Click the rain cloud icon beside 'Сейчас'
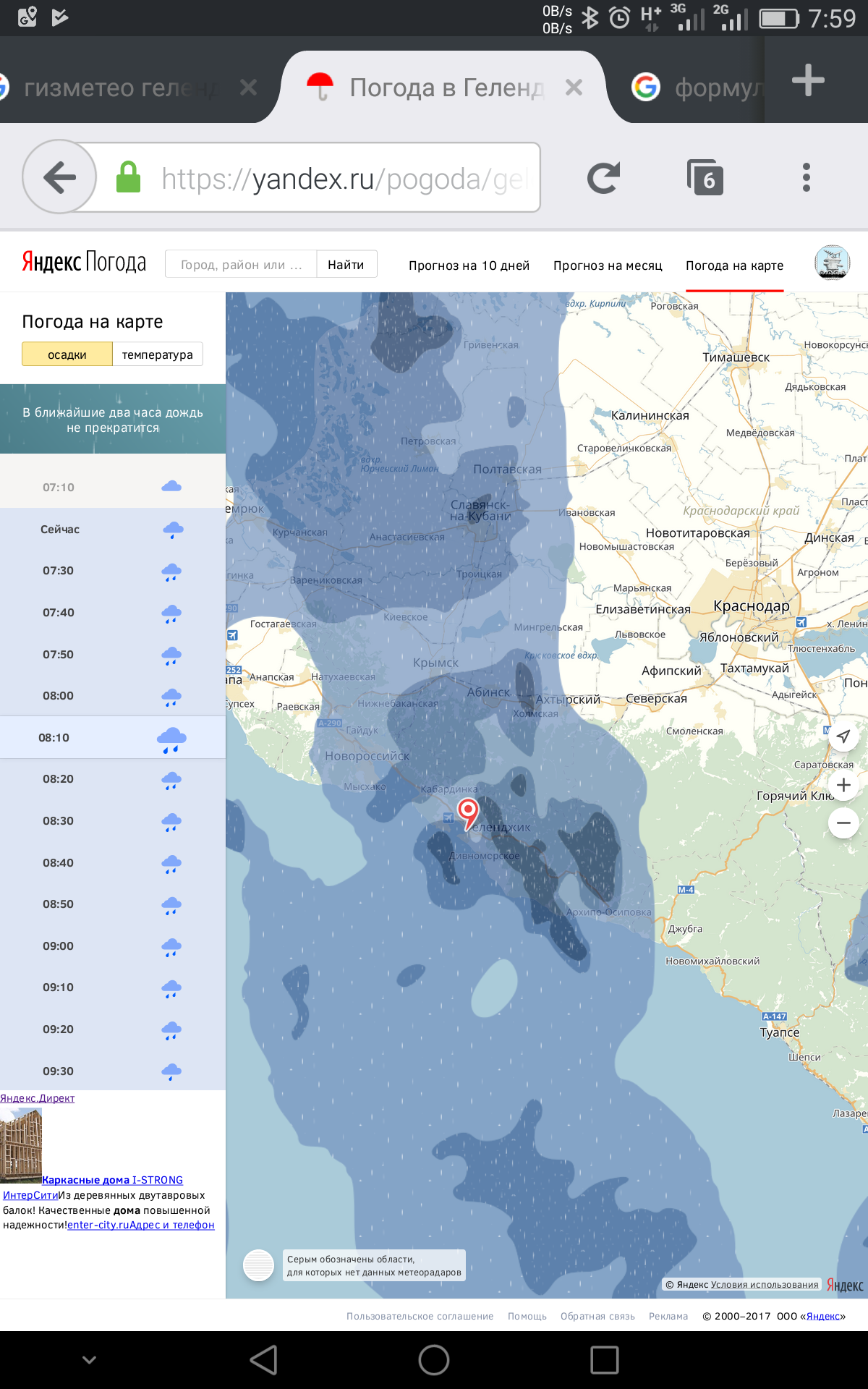Viewport: 868px width, 1389px height. click(172, 530)
